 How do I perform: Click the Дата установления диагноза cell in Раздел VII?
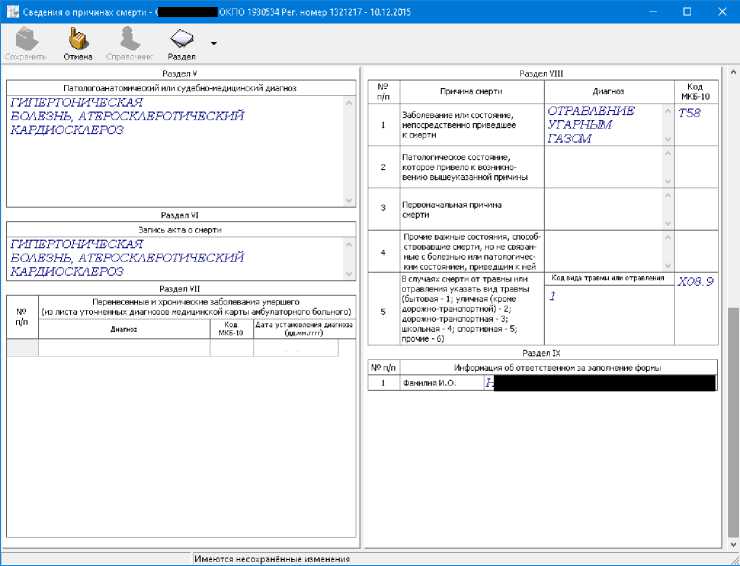coord(296,349)
